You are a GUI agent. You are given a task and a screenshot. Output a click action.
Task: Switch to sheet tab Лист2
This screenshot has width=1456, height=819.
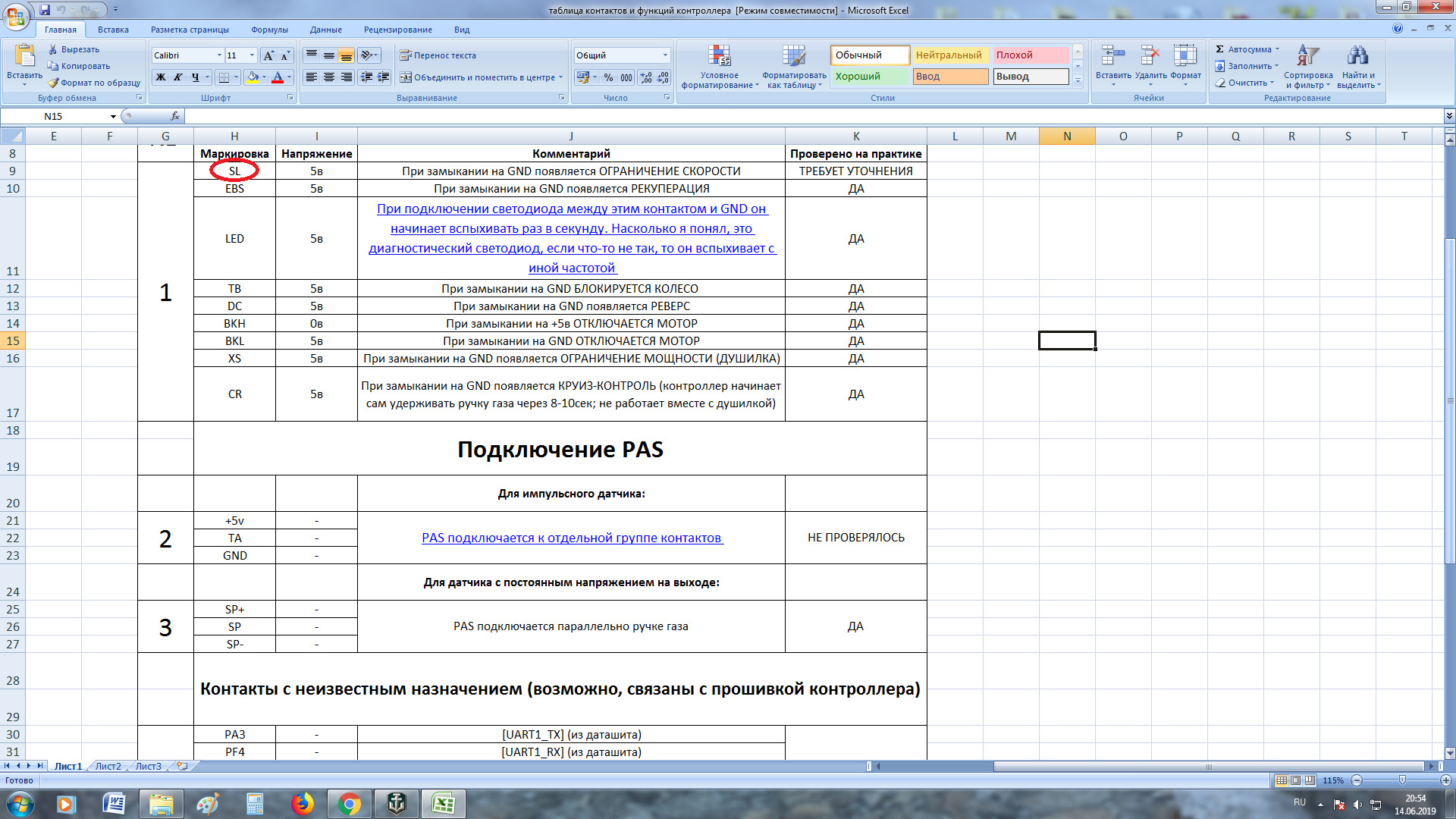pos(108,767)
